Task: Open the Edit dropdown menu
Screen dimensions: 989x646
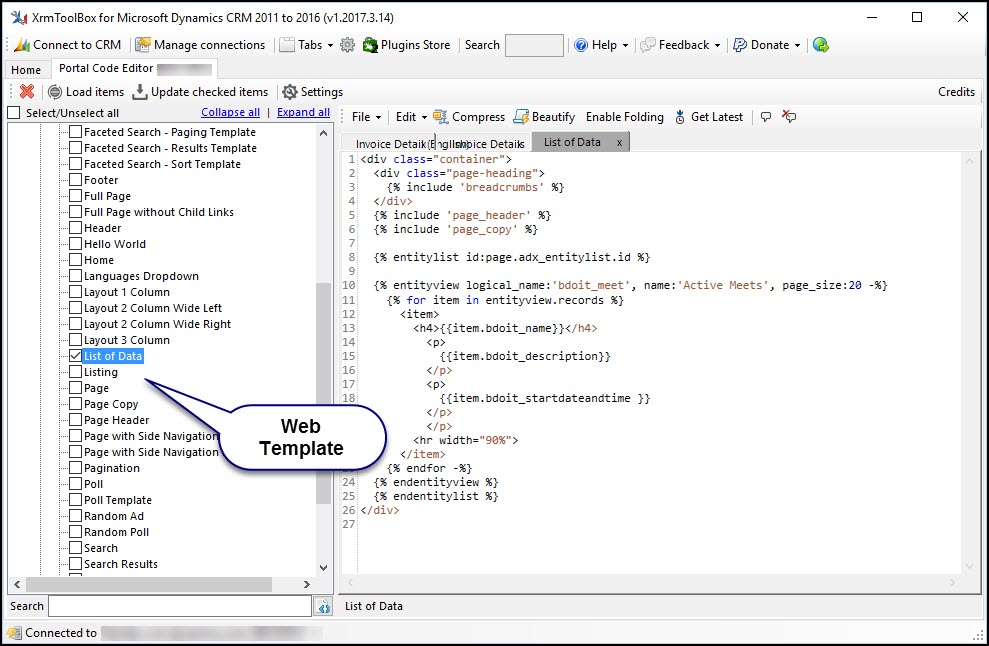Action: 406,116
